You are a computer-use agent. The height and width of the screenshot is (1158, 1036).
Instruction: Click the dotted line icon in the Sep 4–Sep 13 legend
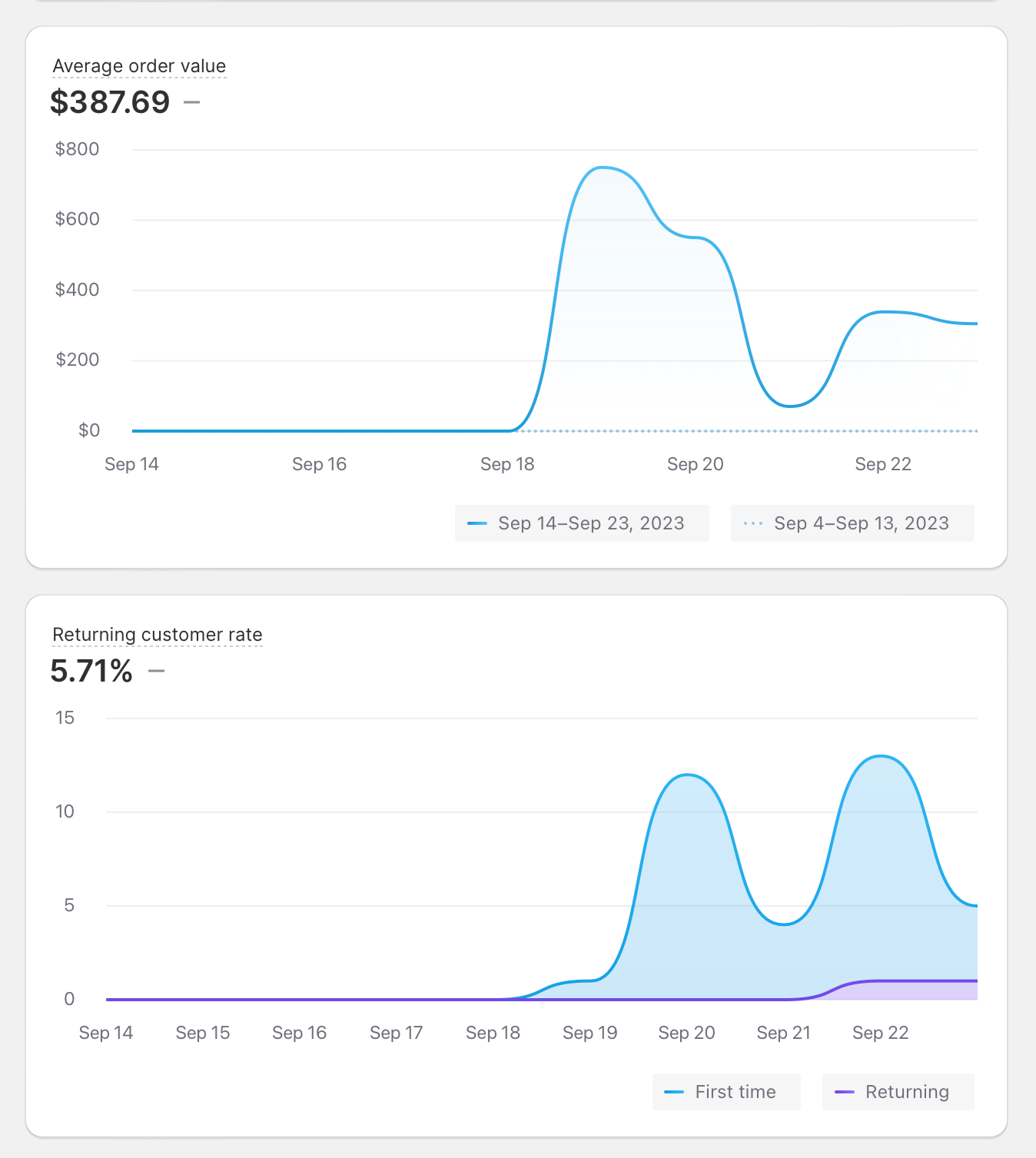click(753, 523)
